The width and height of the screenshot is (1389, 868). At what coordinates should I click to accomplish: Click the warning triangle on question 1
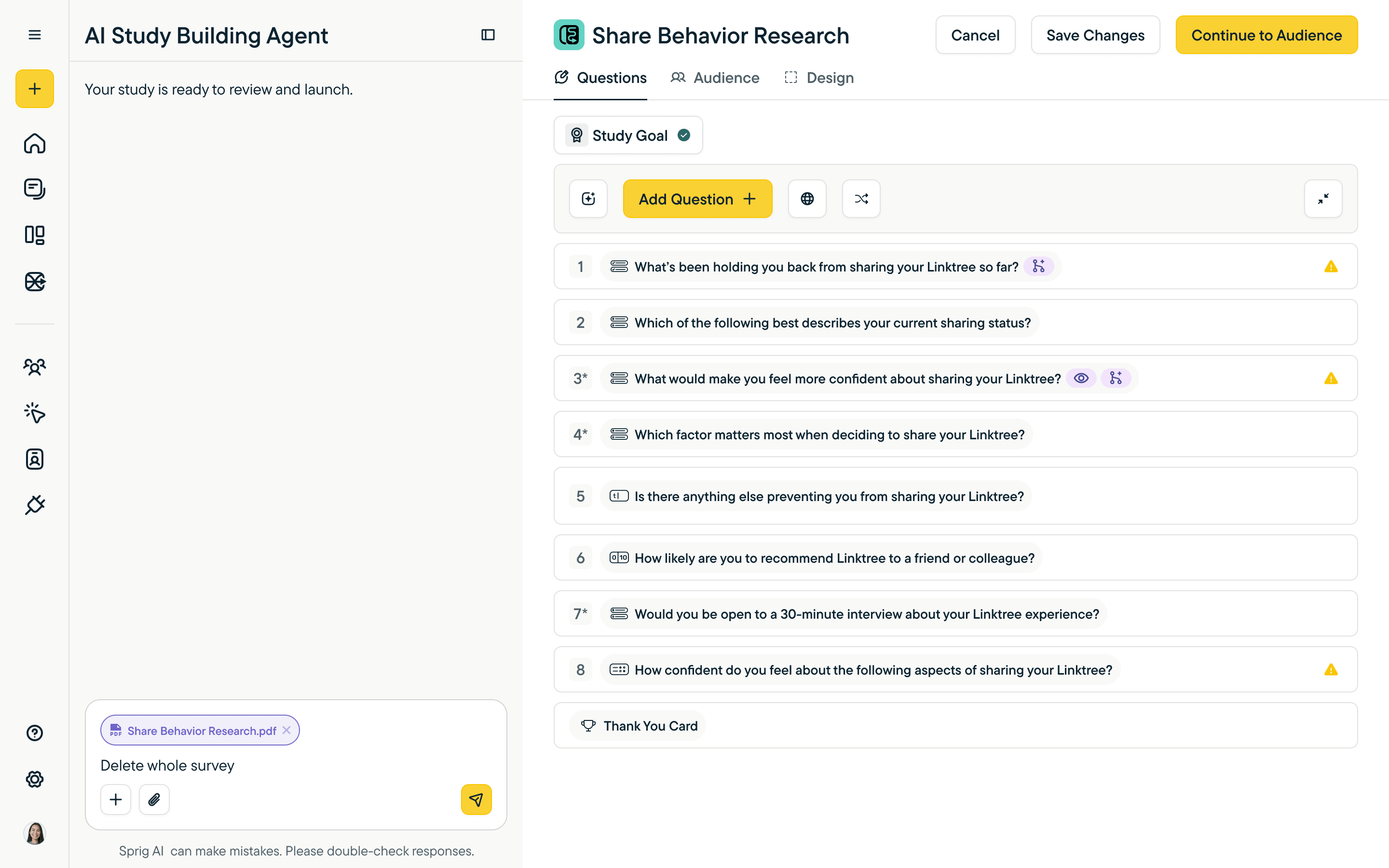pos(1331,266)
